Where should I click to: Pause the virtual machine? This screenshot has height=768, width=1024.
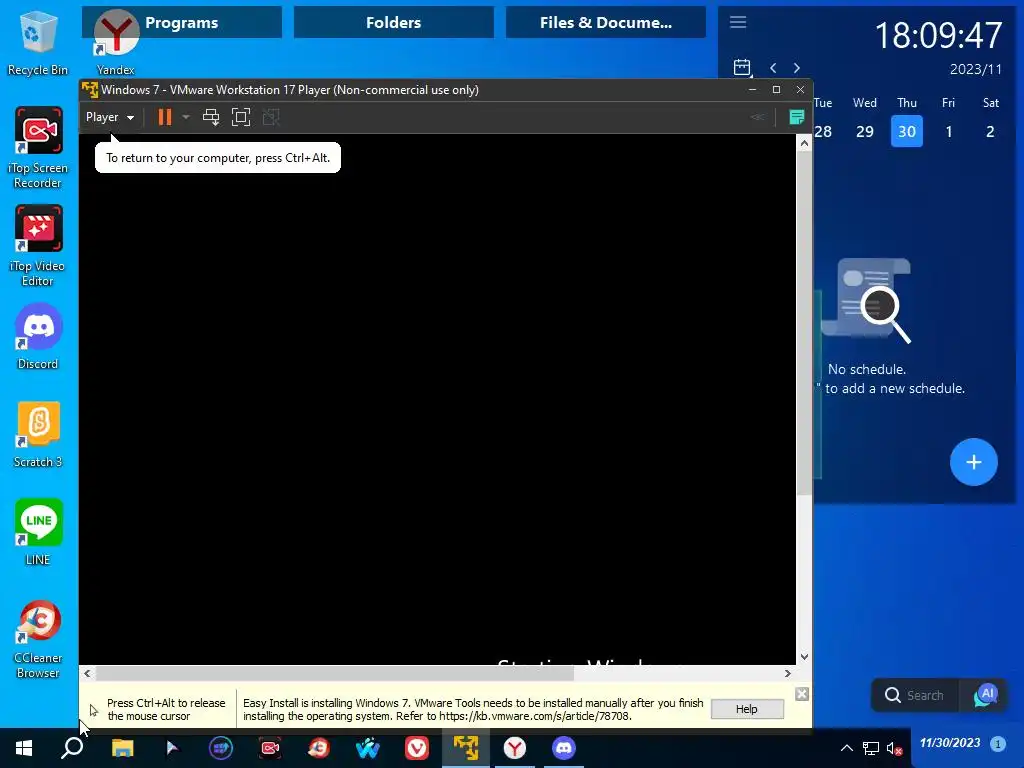click(165, 117)
